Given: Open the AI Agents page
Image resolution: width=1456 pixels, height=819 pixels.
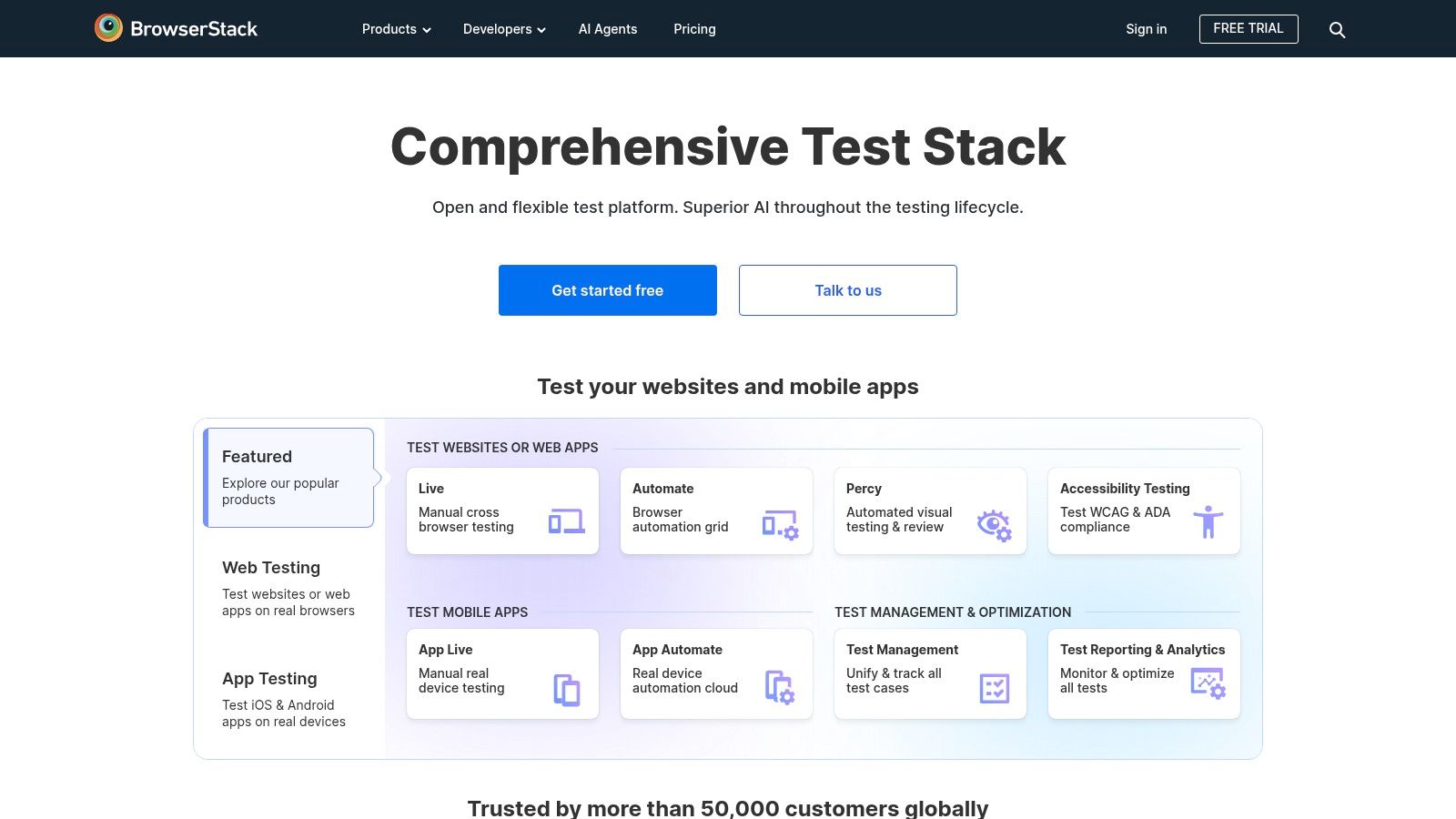Looking at the screenshot, I should point(608,29).
